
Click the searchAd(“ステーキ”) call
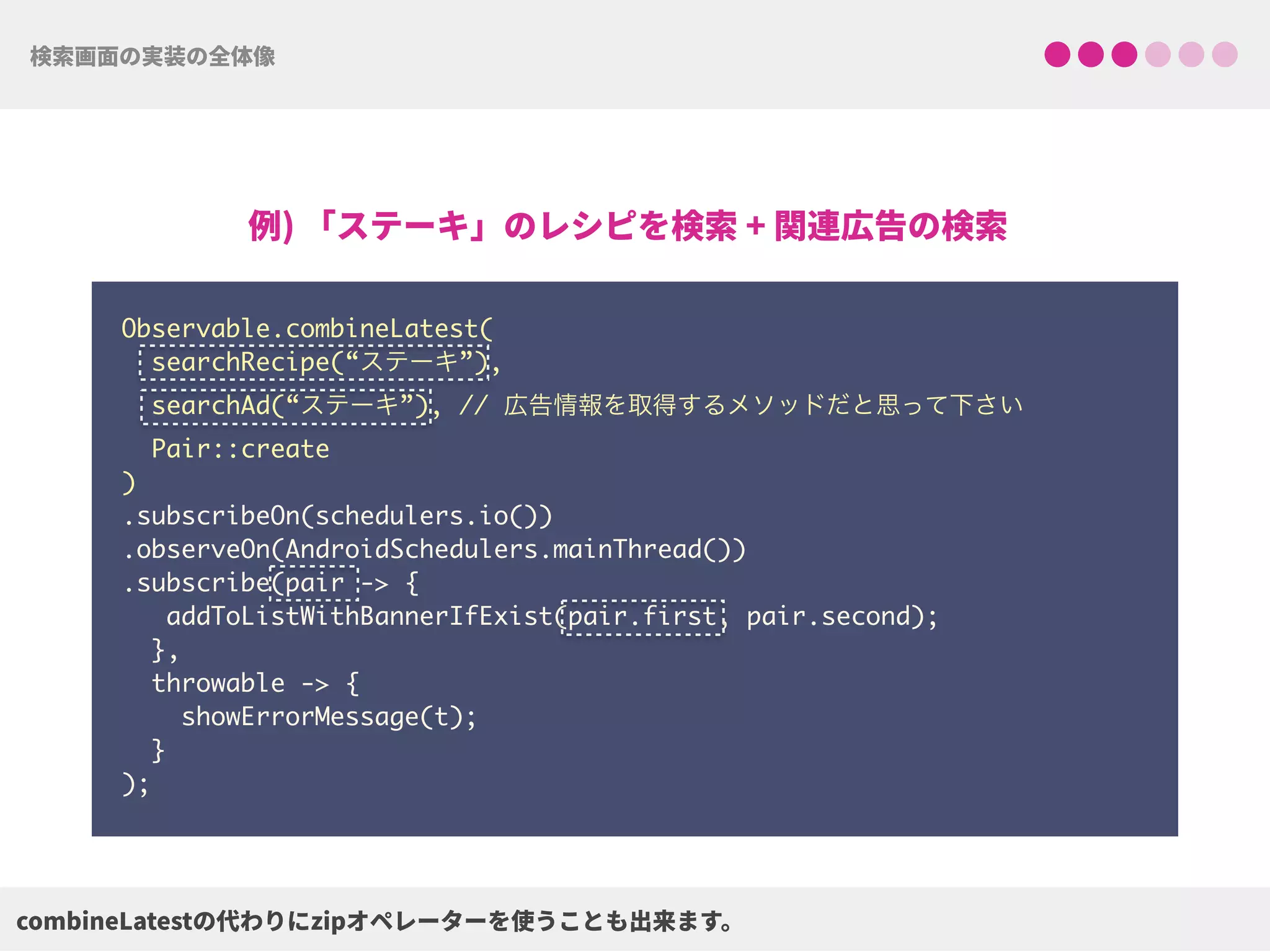286,407
